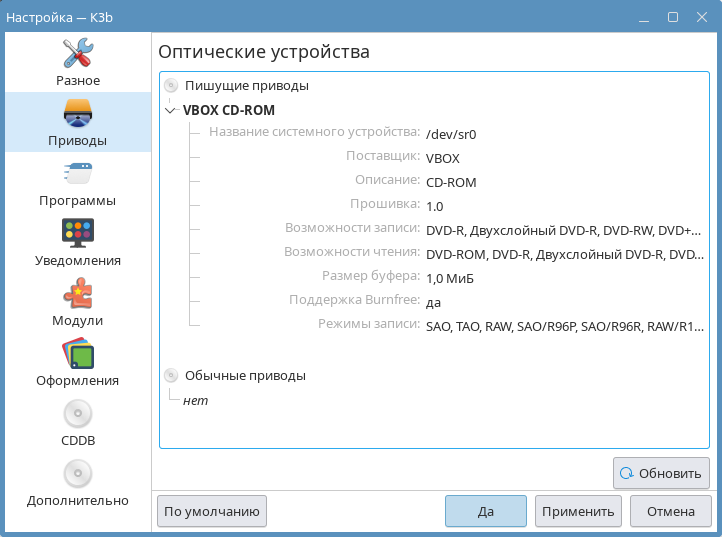Collapse the VBOX CD-ROM tree node
This screenshot has width=722, height=537.
(171, 111)
